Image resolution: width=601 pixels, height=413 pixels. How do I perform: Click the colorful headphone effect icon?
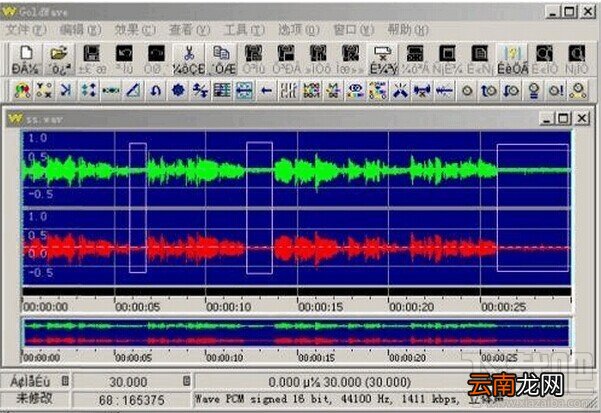(22, 90)
